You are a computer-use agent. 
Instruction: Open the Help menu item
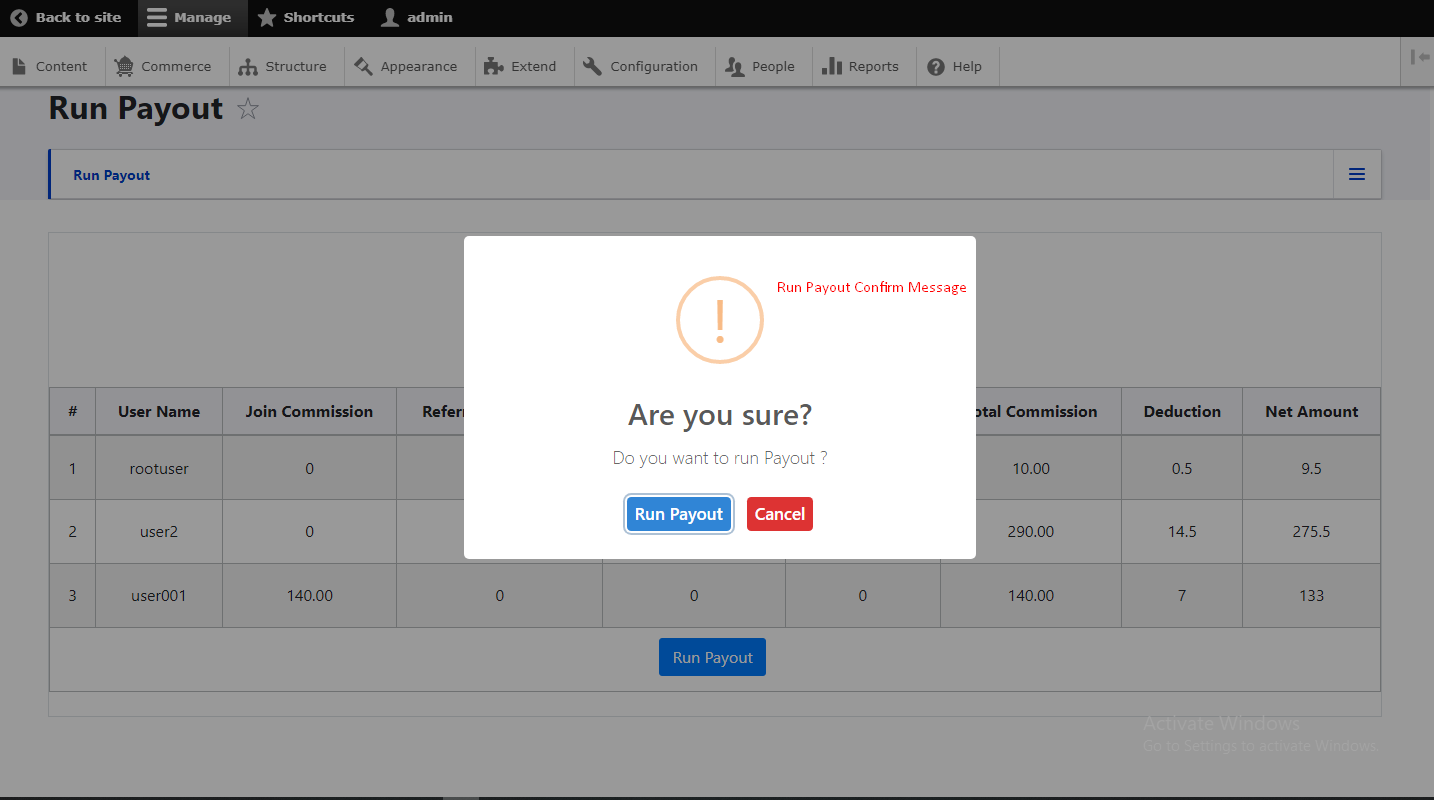955,67
